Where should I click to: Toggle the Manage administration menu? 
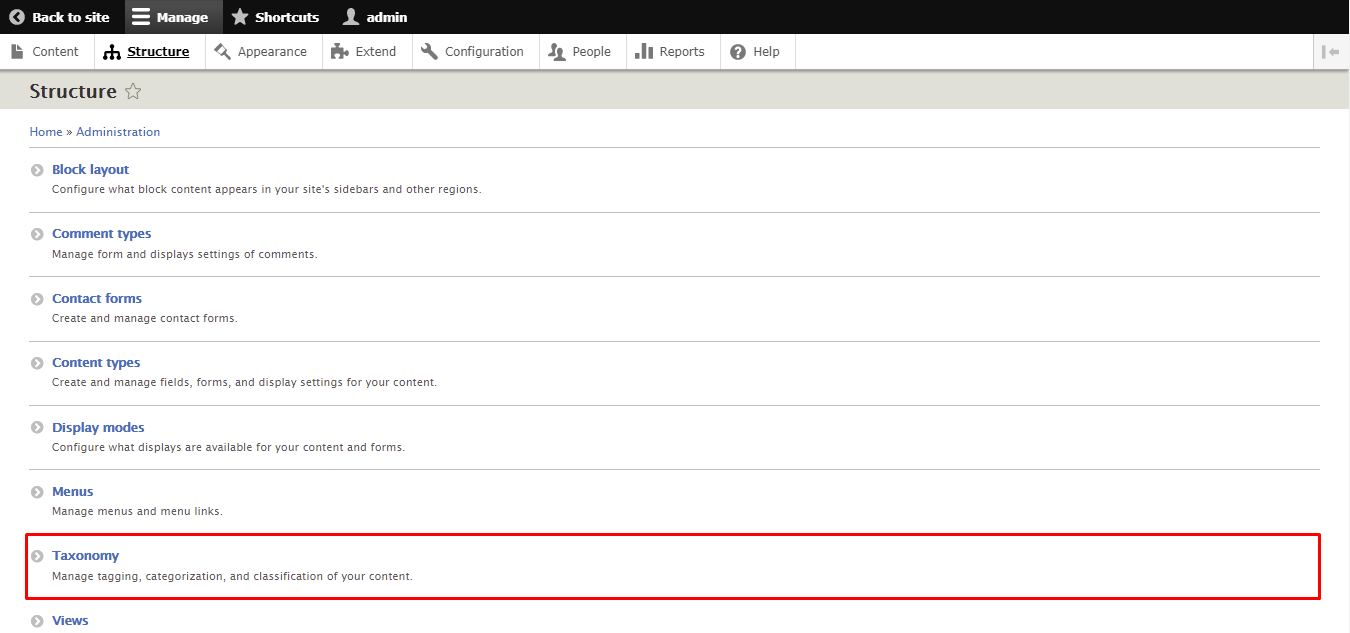pyautogui.click(x=172, y=16)
